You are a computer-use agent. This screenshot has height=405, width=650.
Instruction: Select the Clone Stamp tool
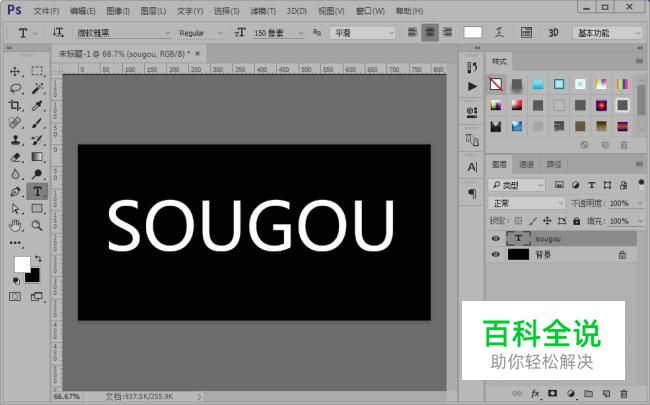pos(15,140)
